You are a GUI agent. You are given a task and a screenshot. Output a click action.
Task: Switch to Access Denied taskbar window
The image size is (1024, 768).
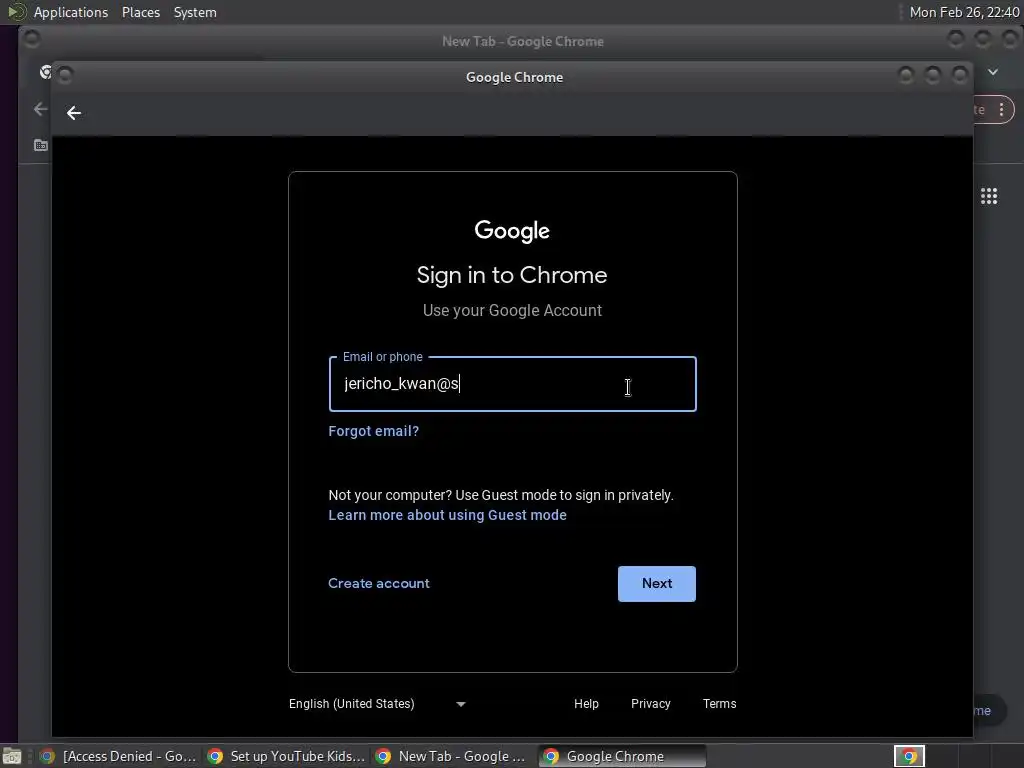tap(118, 756)
